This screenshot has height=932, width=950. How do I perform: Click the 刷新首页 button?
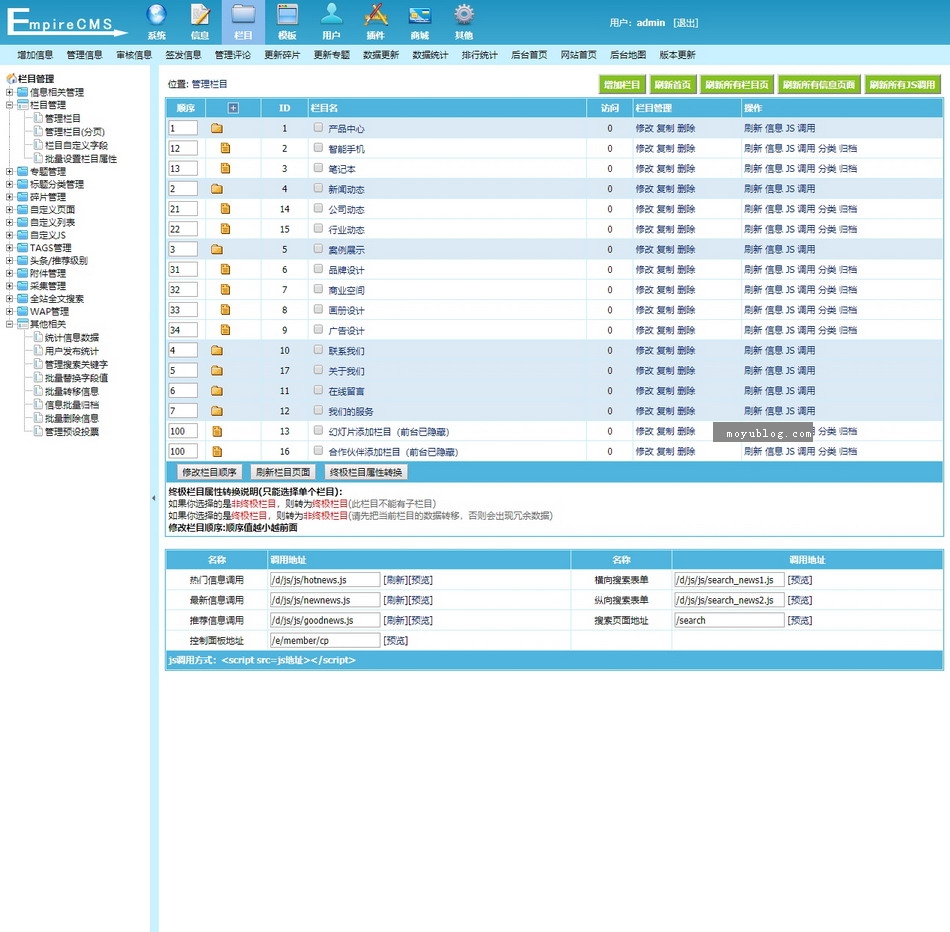pos(673,85)
